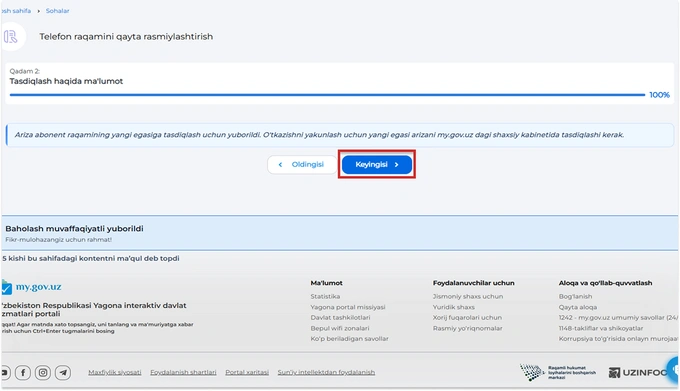Open the Maxfiylik siyosati link
The height and width of the screenshot is (391, 680).
[115, 372]
